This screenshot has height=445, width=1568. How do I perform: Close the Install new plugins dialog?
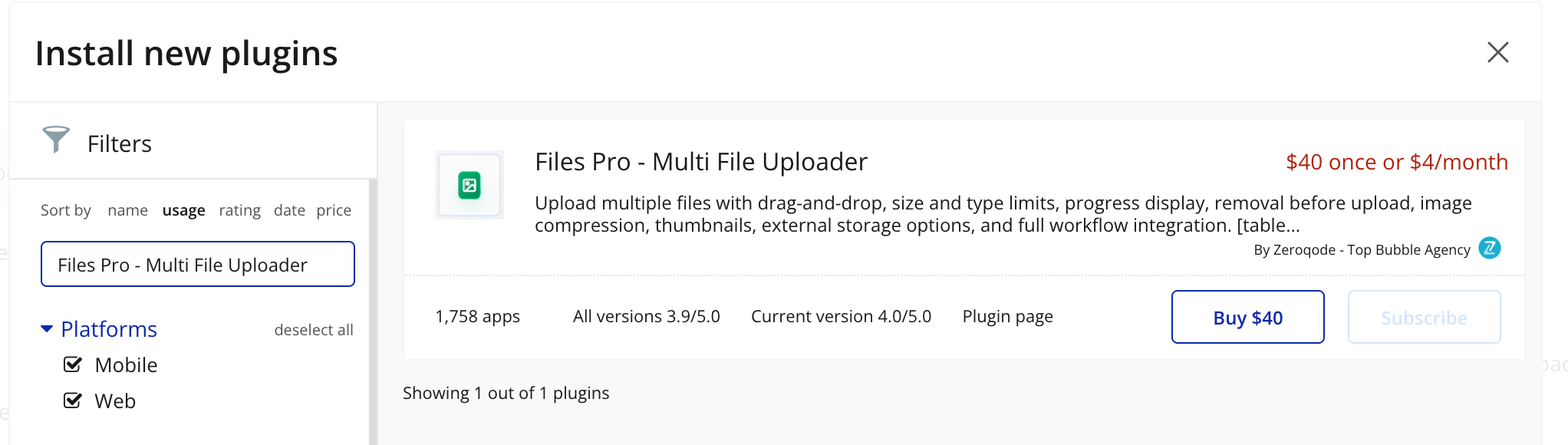[1497, 53]
